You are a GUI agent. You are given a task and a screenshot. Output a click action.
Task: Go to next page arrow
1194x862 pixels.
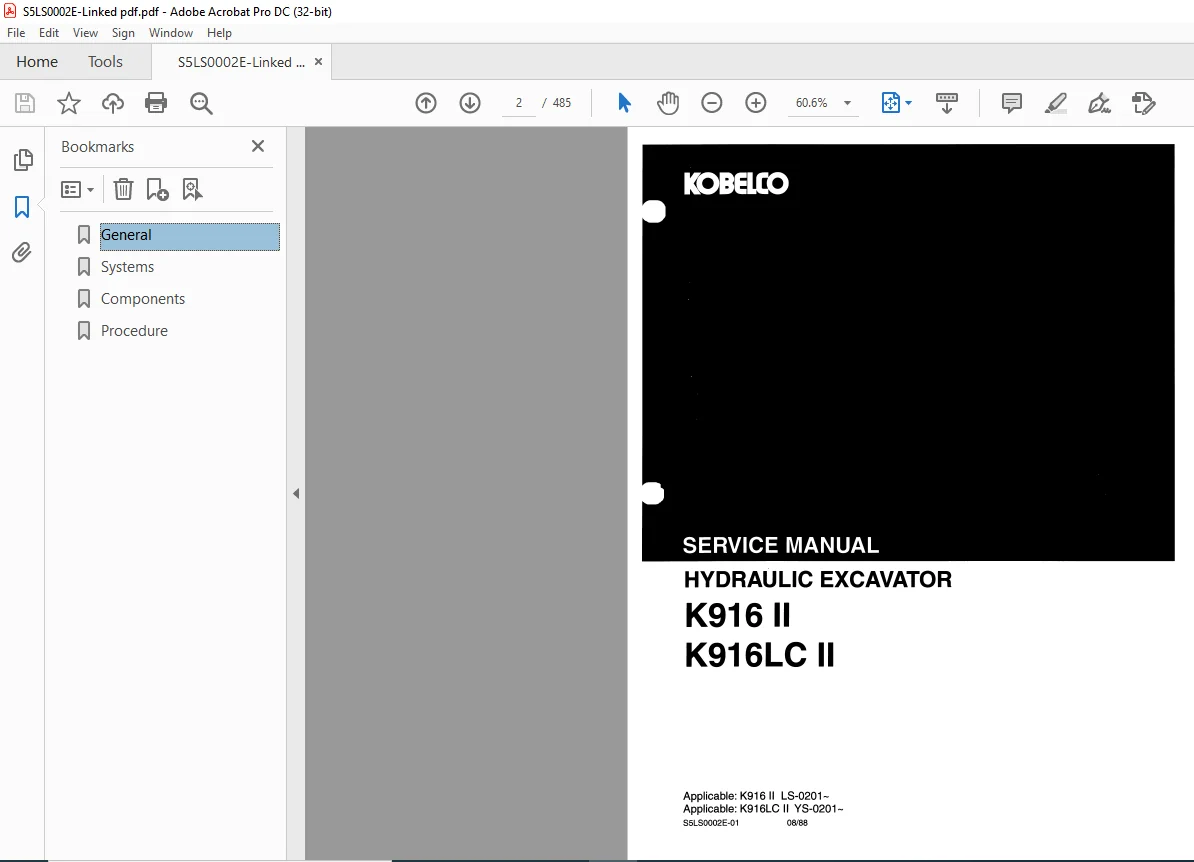point(470,103)
